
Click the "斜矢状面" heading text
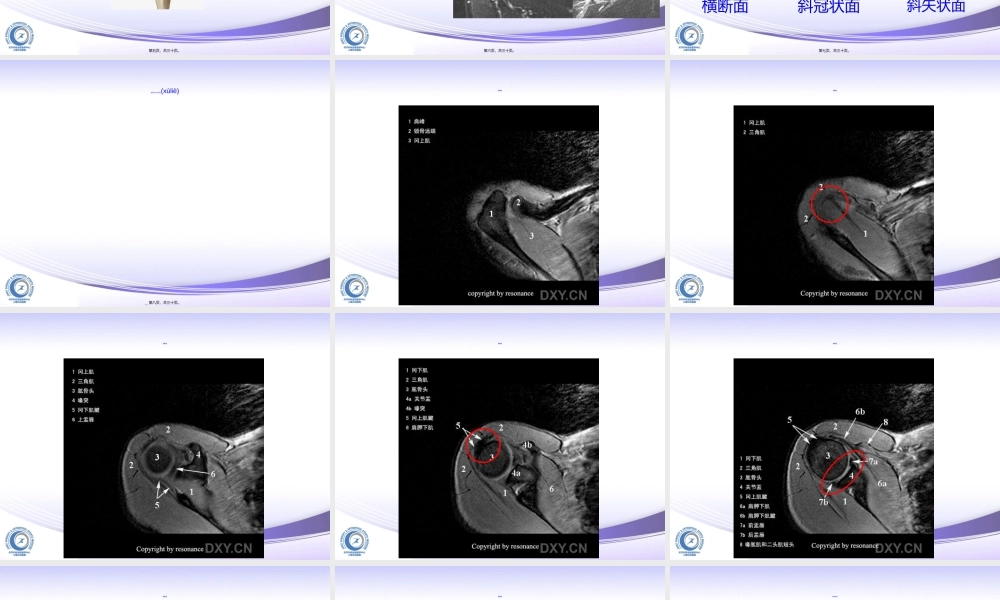coord(936,7)
